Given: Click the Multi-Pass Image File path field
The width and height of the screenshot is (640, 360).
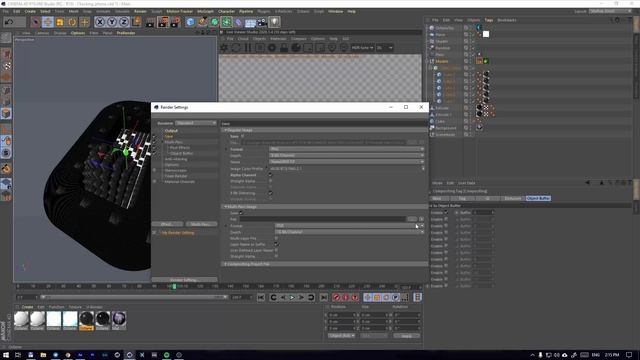Looking at the screenshot, I should (322, 219).
